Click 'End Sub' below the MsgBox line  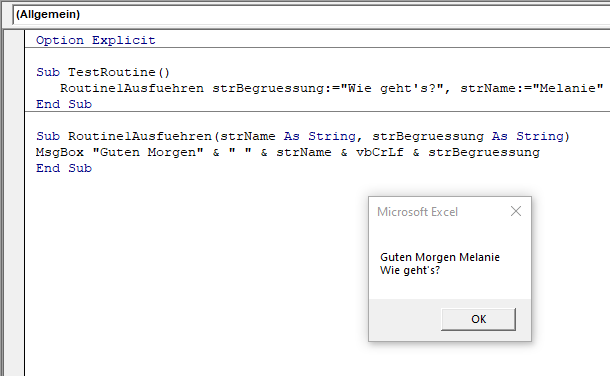point(64,168)
